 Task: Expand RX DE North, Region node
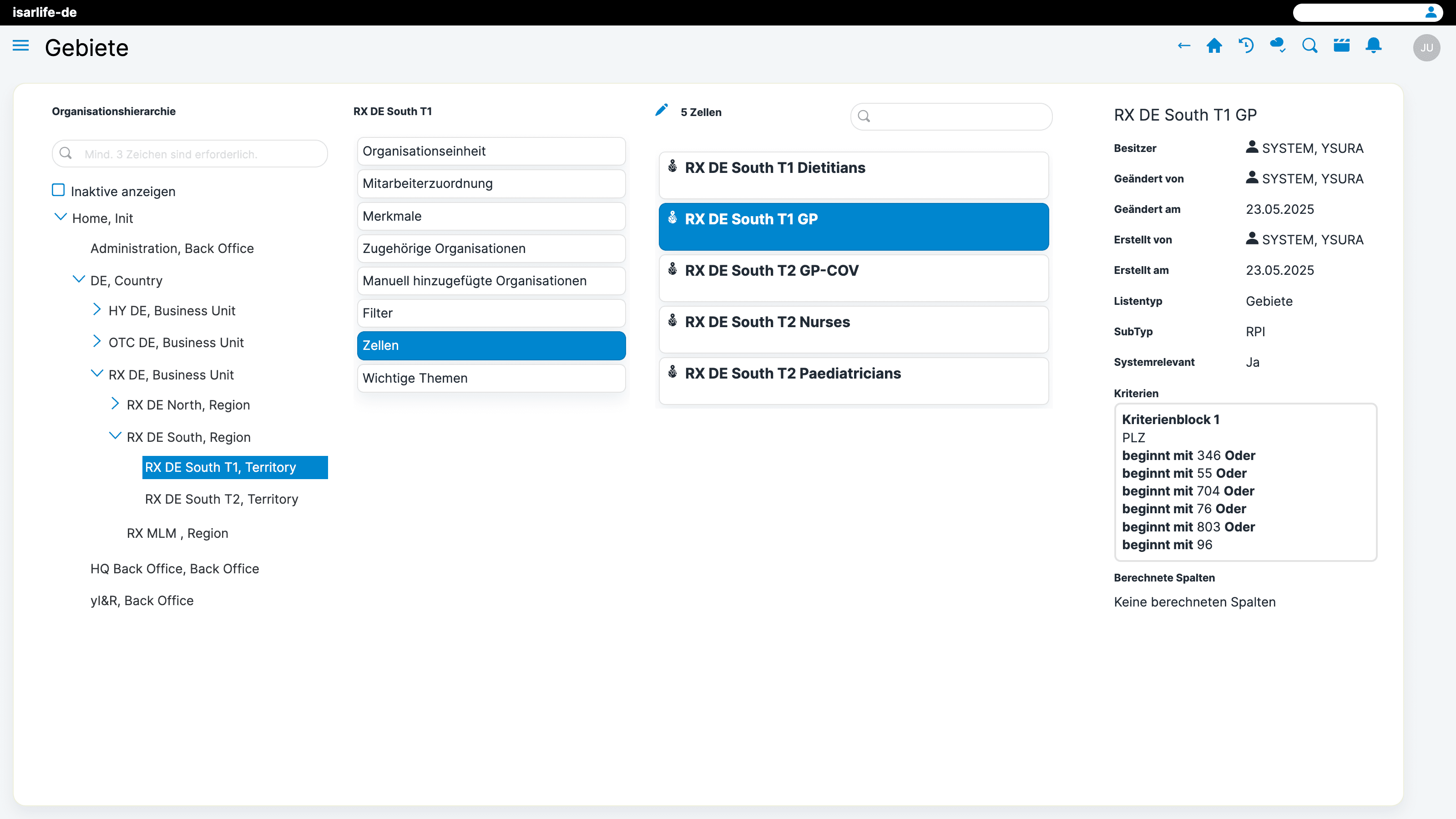[115, 404]
